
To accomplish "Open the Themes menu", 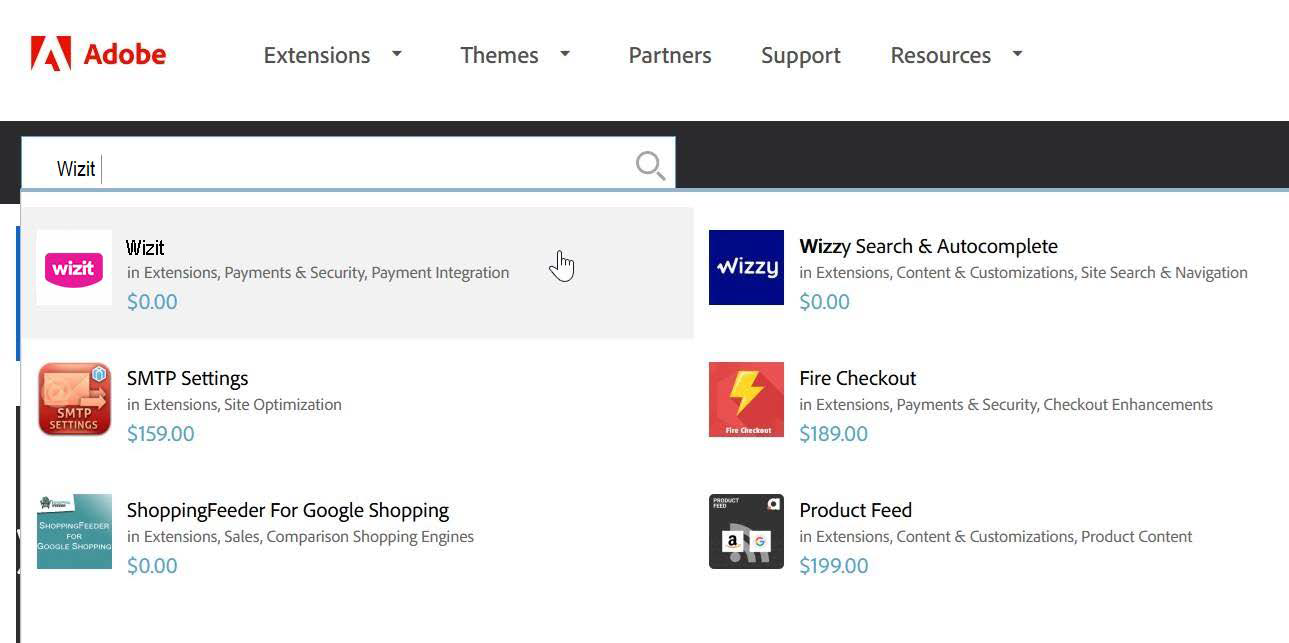I will 499,55.
